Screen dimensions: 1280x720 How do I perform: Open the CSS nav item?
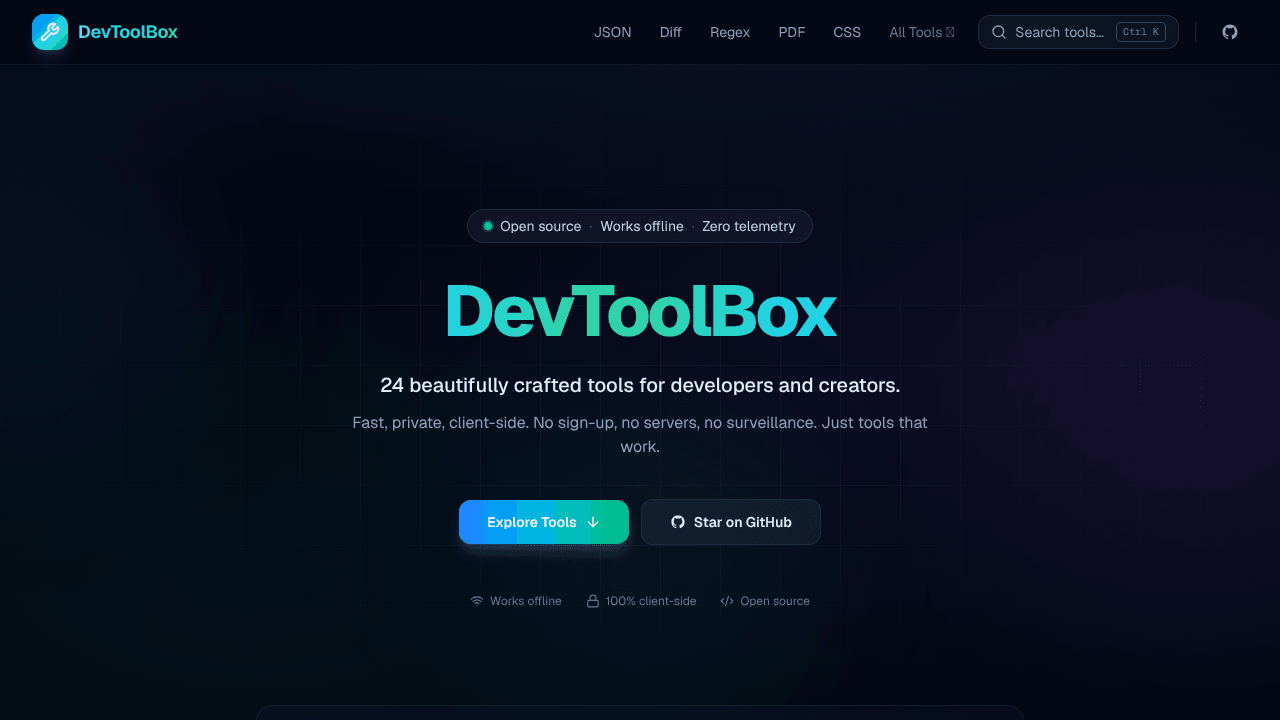coord(847,32)
